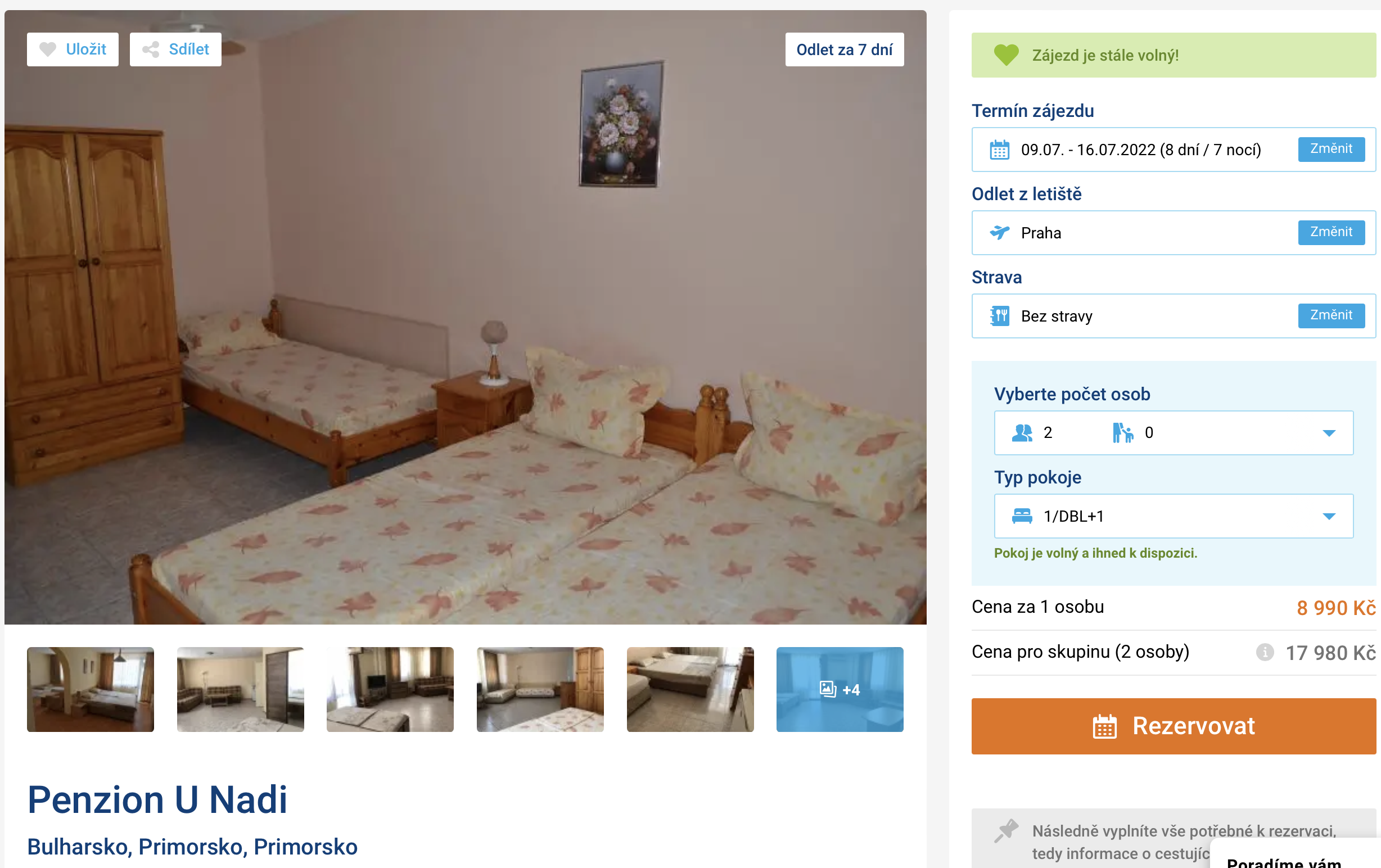Viewport: 1381px width, 868px height.
Task: Expand the number of persons dropdown arrow
Action: 1329,433
